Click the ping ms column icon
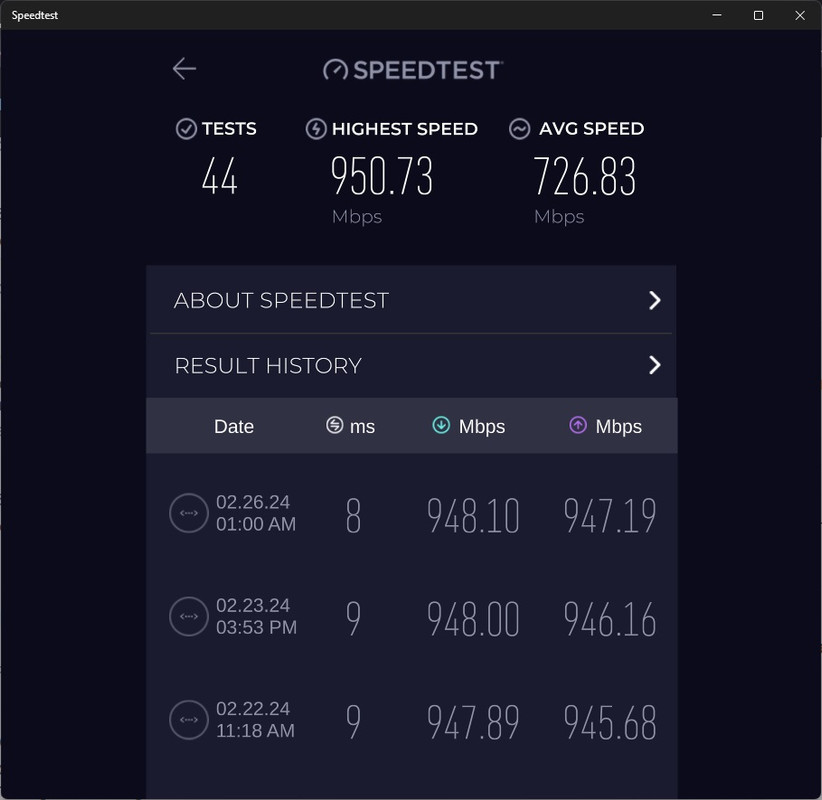The image size is (822, 800). (334, 425)
